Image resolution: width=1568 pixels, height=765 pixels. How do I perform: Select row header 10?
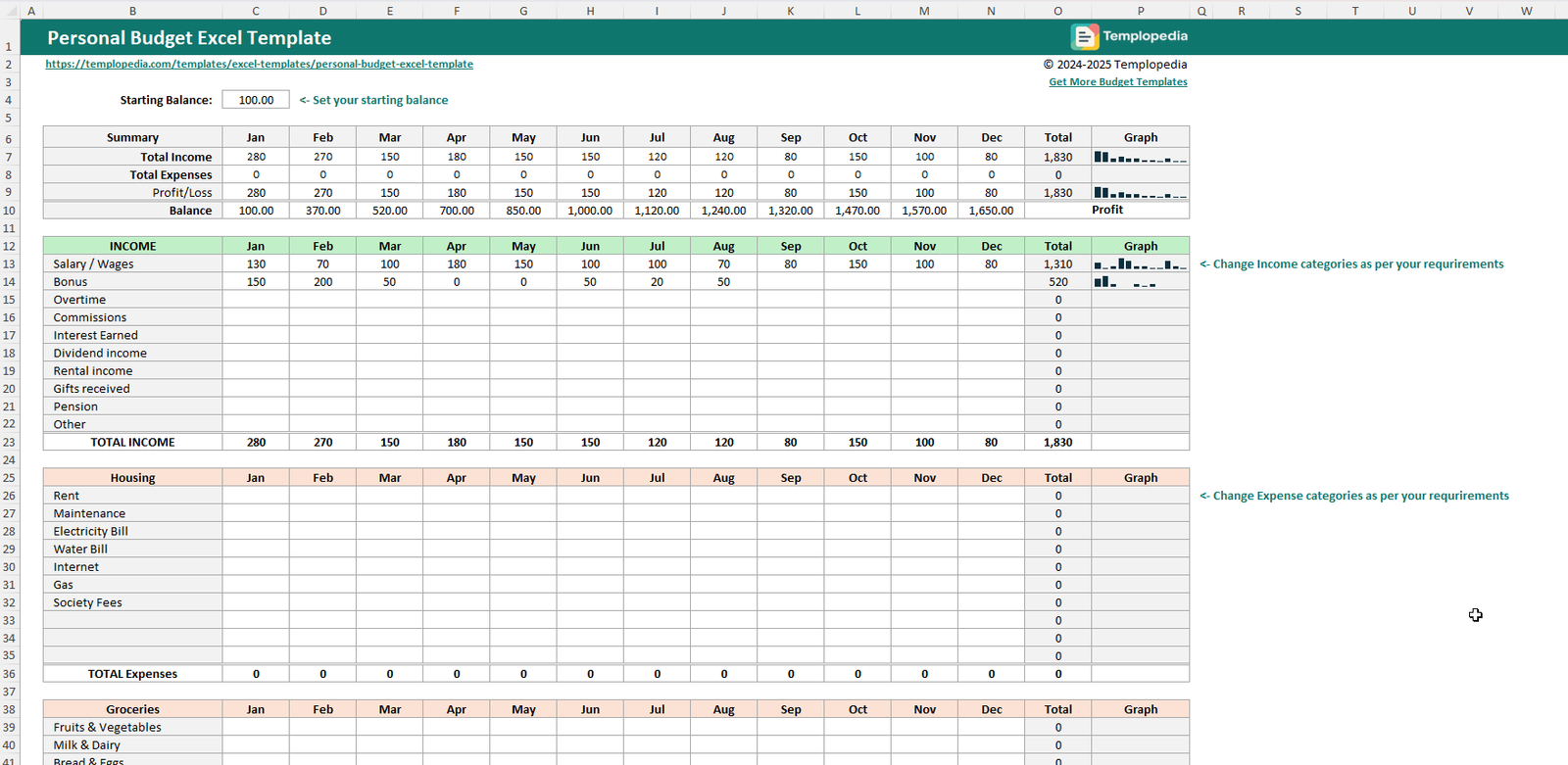coord(9,211)
